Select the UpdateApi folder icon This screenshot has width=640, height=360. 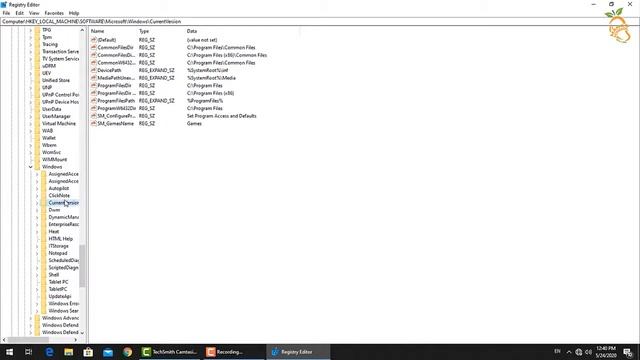point(44,296)
